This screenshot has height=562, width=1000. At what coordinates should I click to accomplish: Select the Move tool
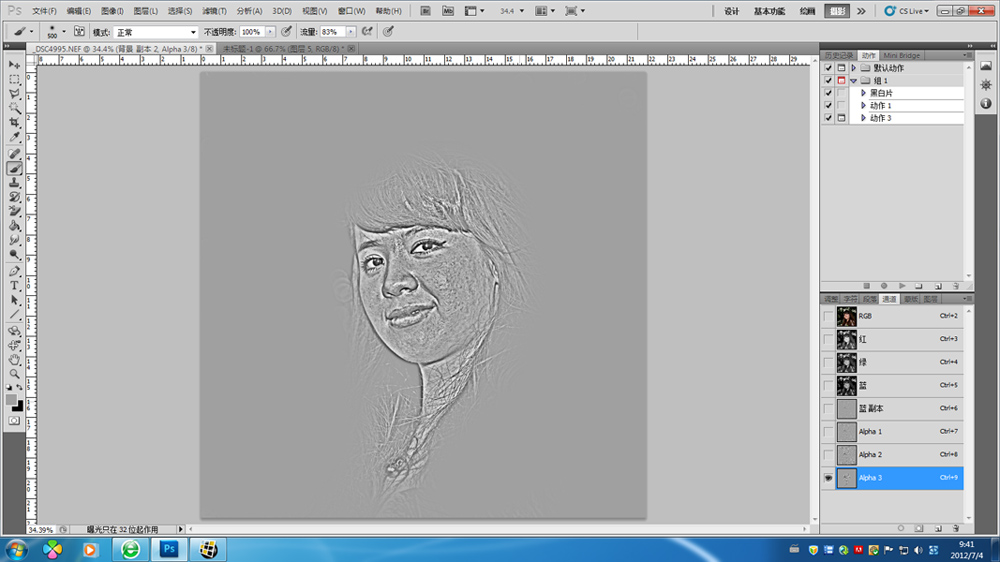tap(15, 64)
